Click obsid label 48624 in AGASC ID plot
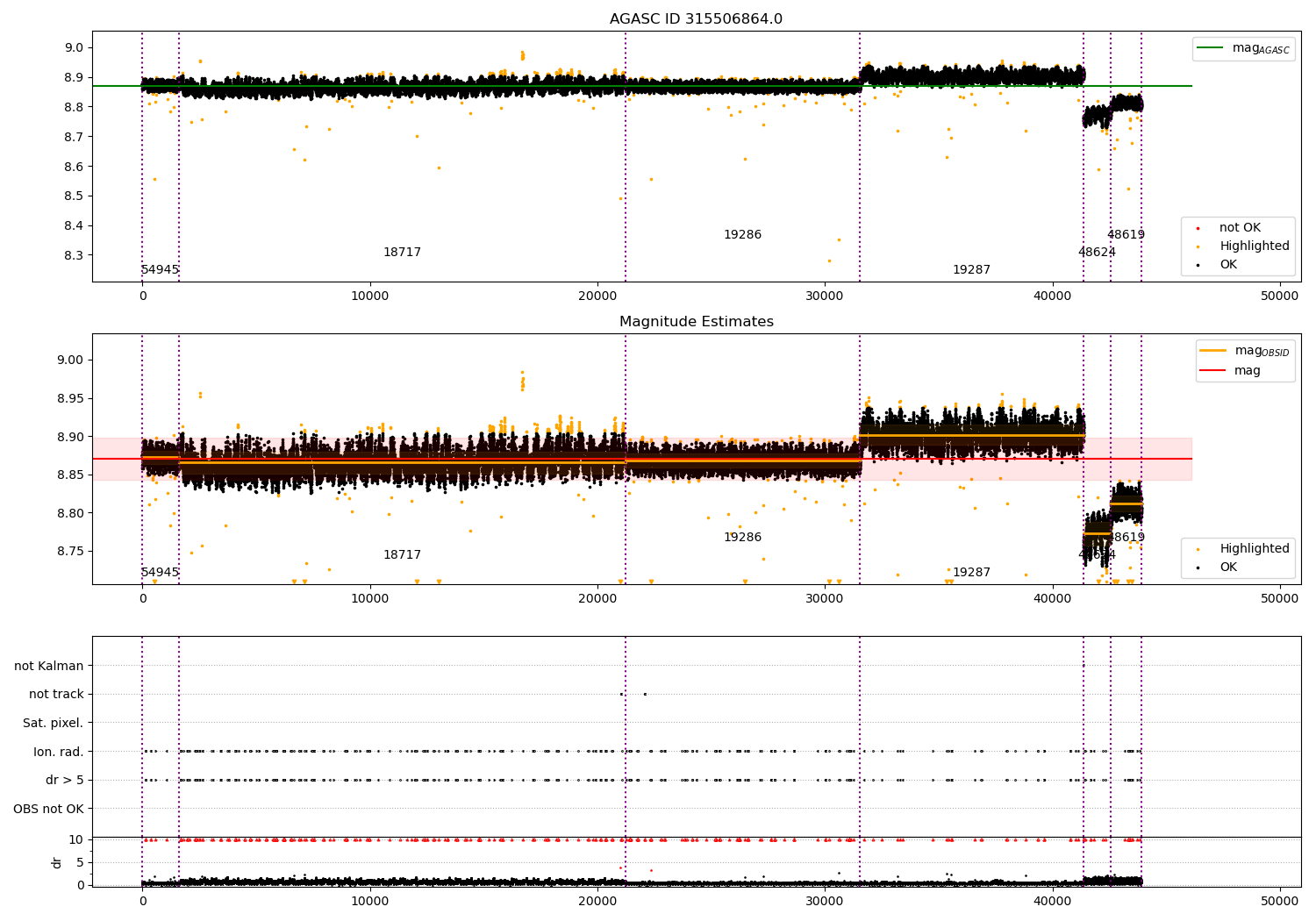 1097,253
